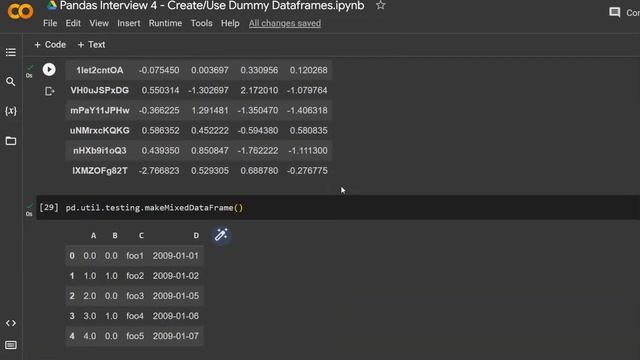Click row index VH0uJSPxDG
640x360 pixels.
coord(100,90)
